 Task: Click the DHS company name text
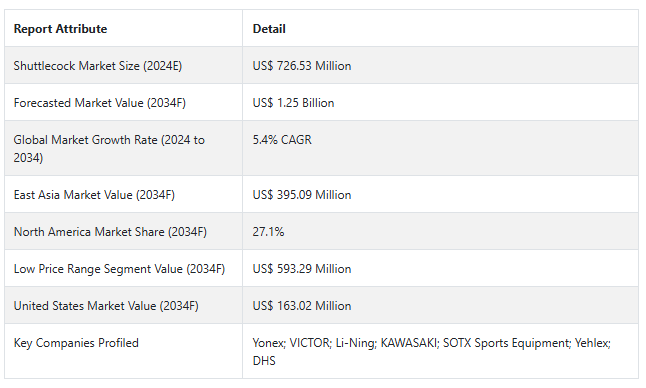pyautogui.click(x=264, y=361)
